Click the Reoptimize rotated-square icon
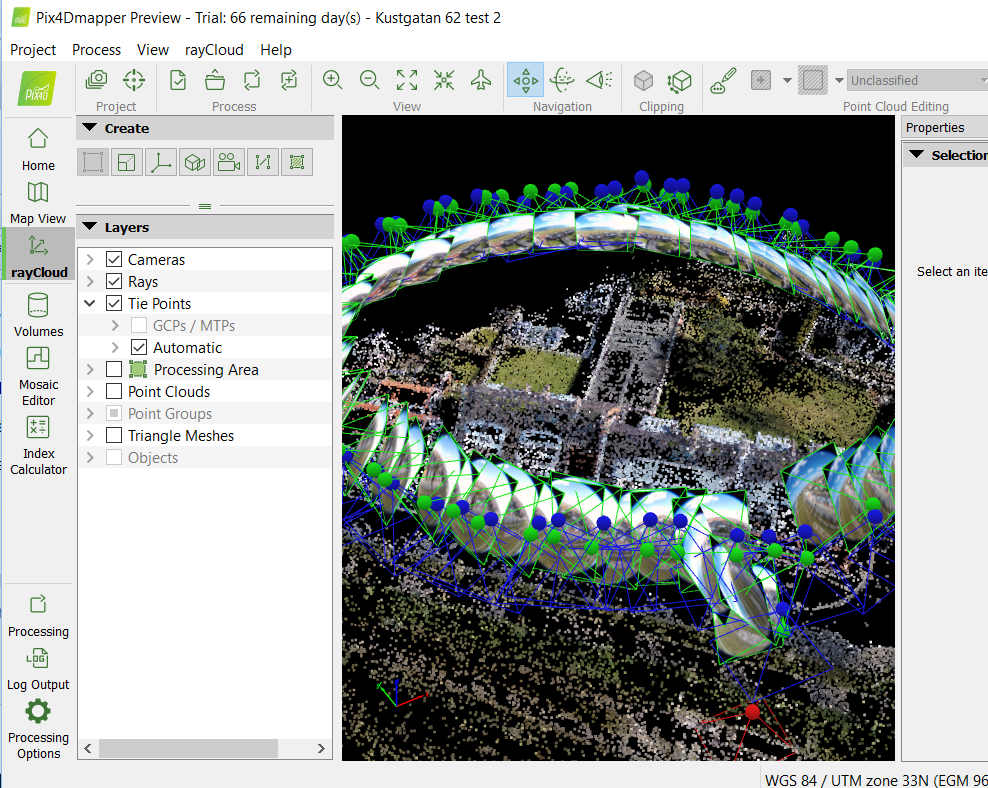988x788 pixels. (252, 80)
